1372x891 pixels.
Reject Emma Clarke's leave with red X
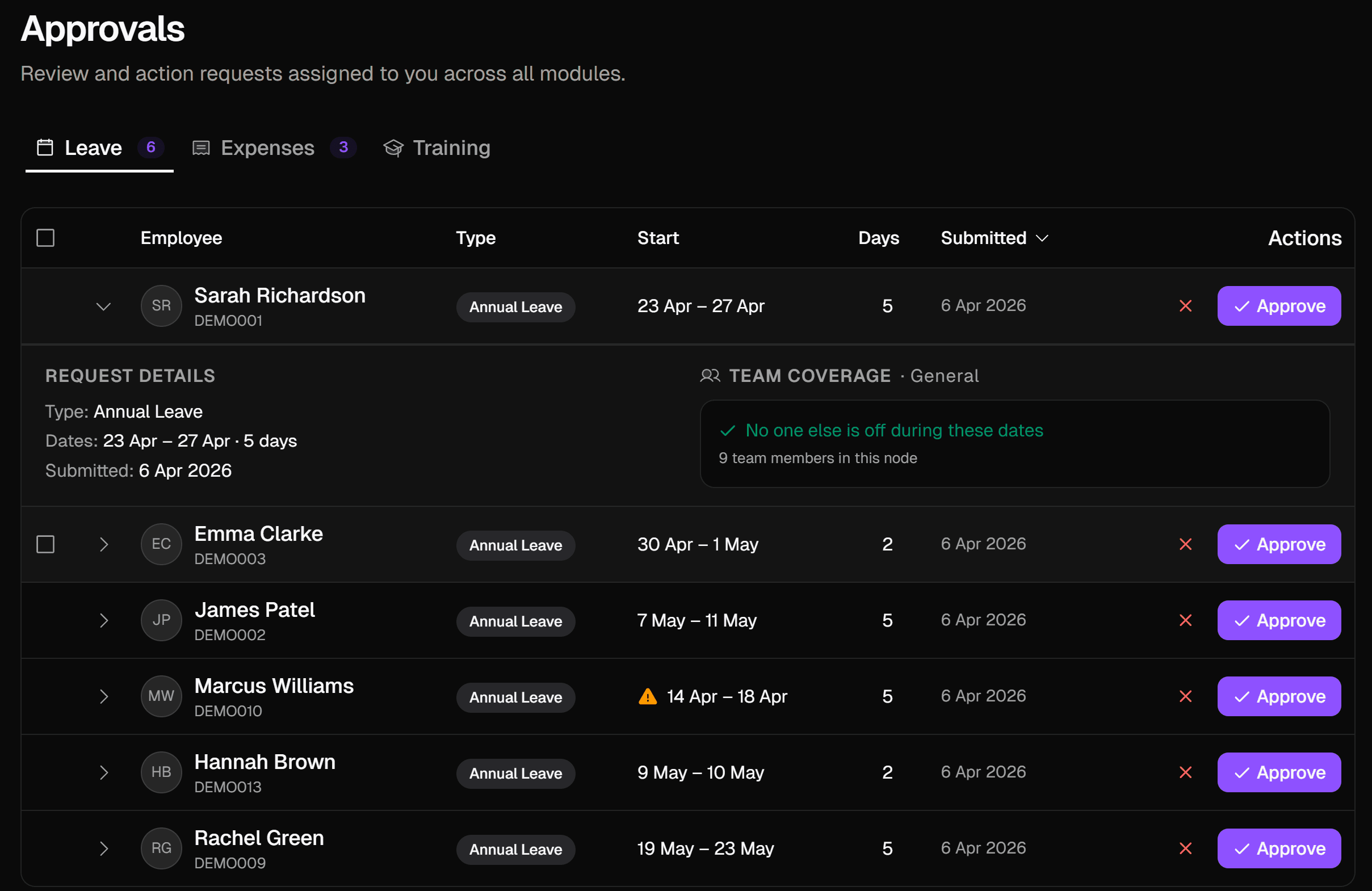1185,544
